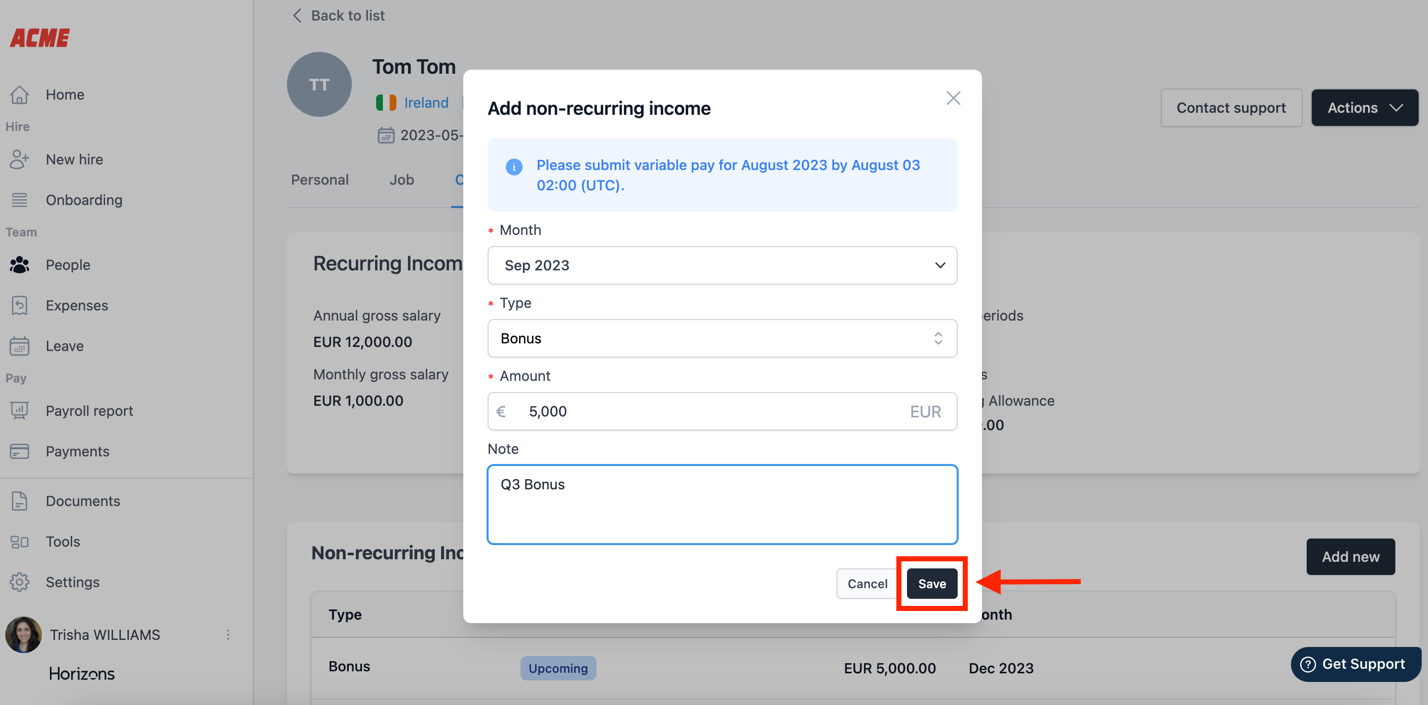Open the Month dropdown showing Sep 2023
The width and height of the screenshot is (1428, 705).
[721, 266]
